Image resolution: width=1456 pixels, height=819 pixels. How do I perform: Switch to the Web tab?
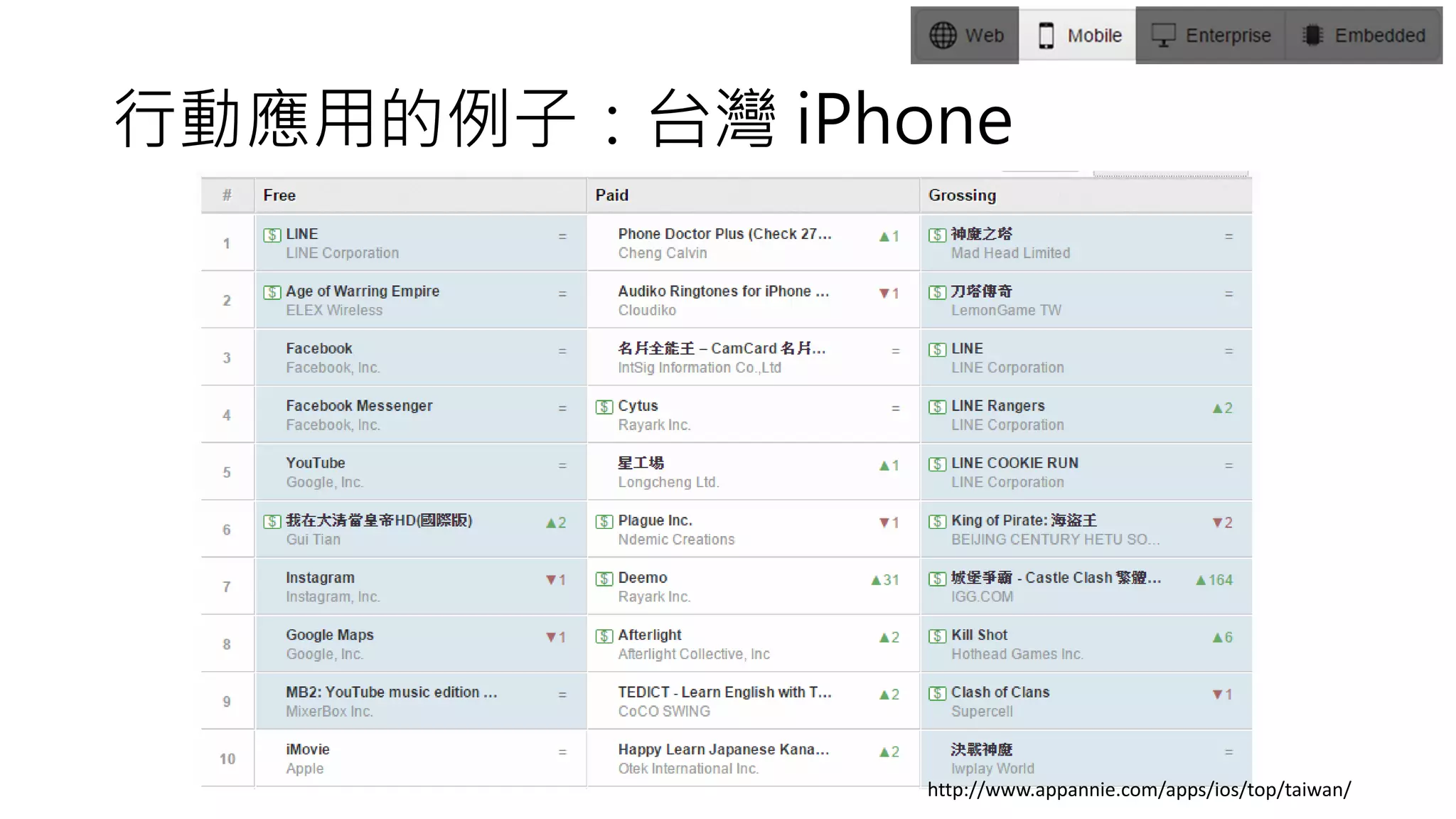(965, 36)
